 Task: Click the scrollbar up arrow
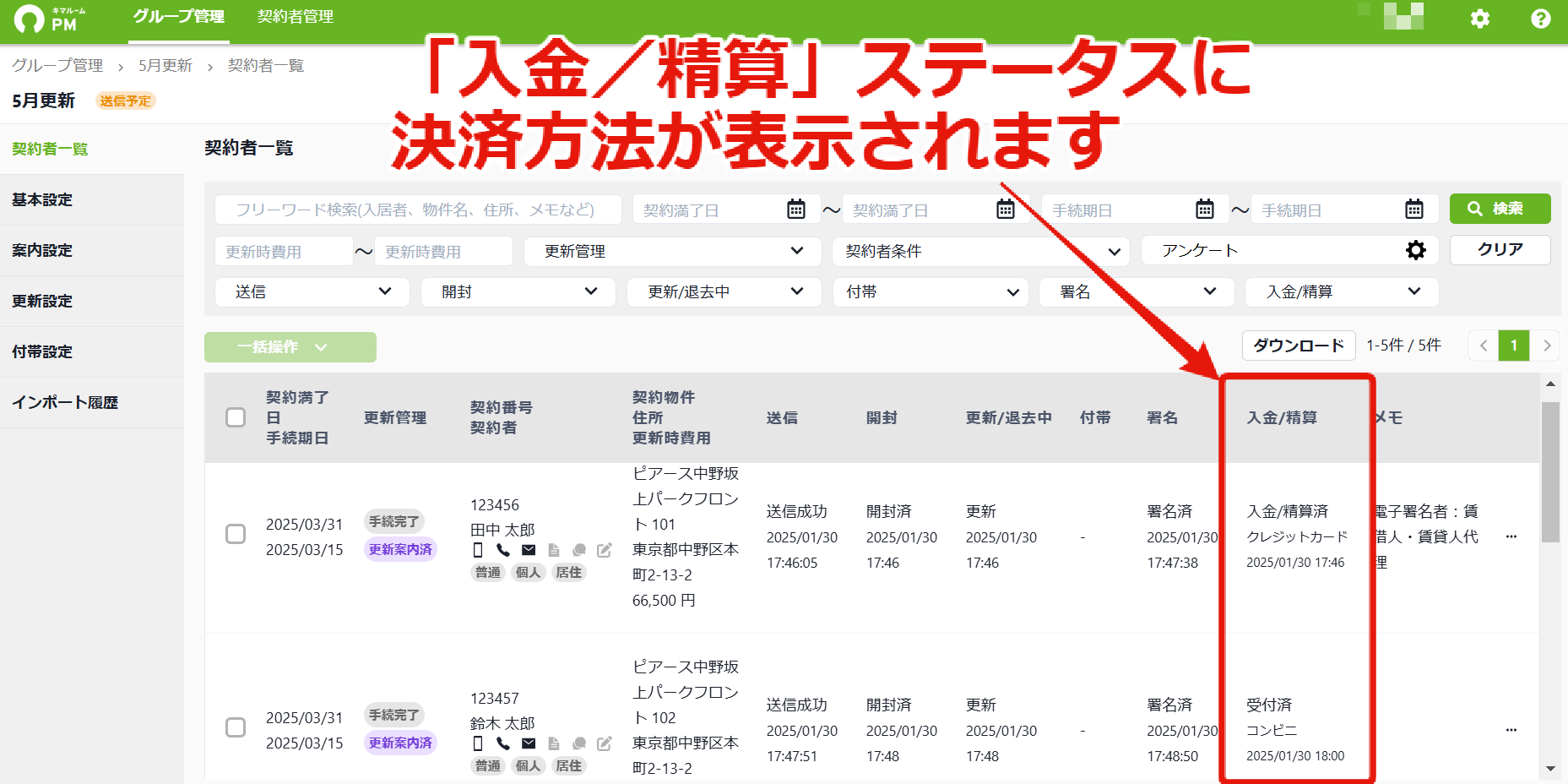(1550, 384)
